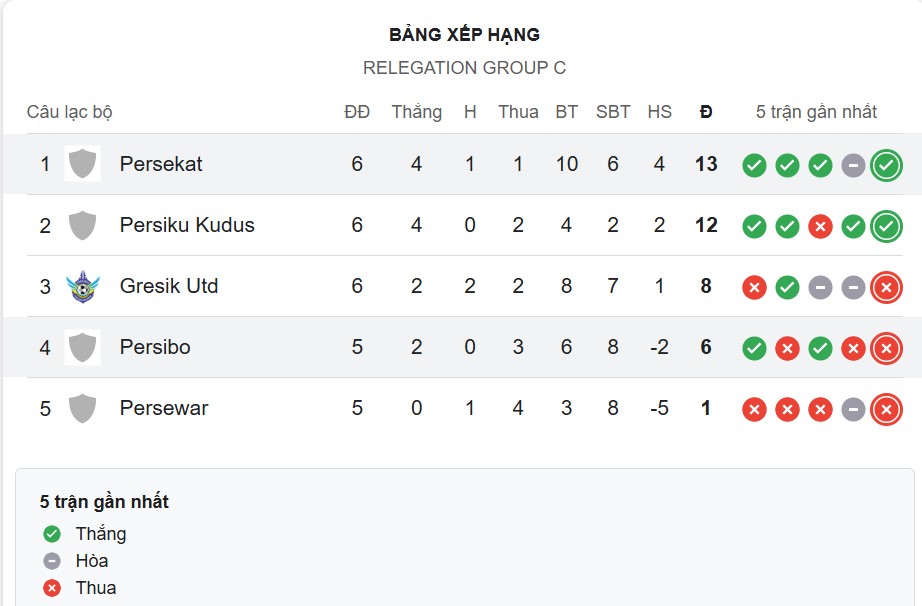Click the 5 trận gần nhất legend title

click(x=104, y=501)
